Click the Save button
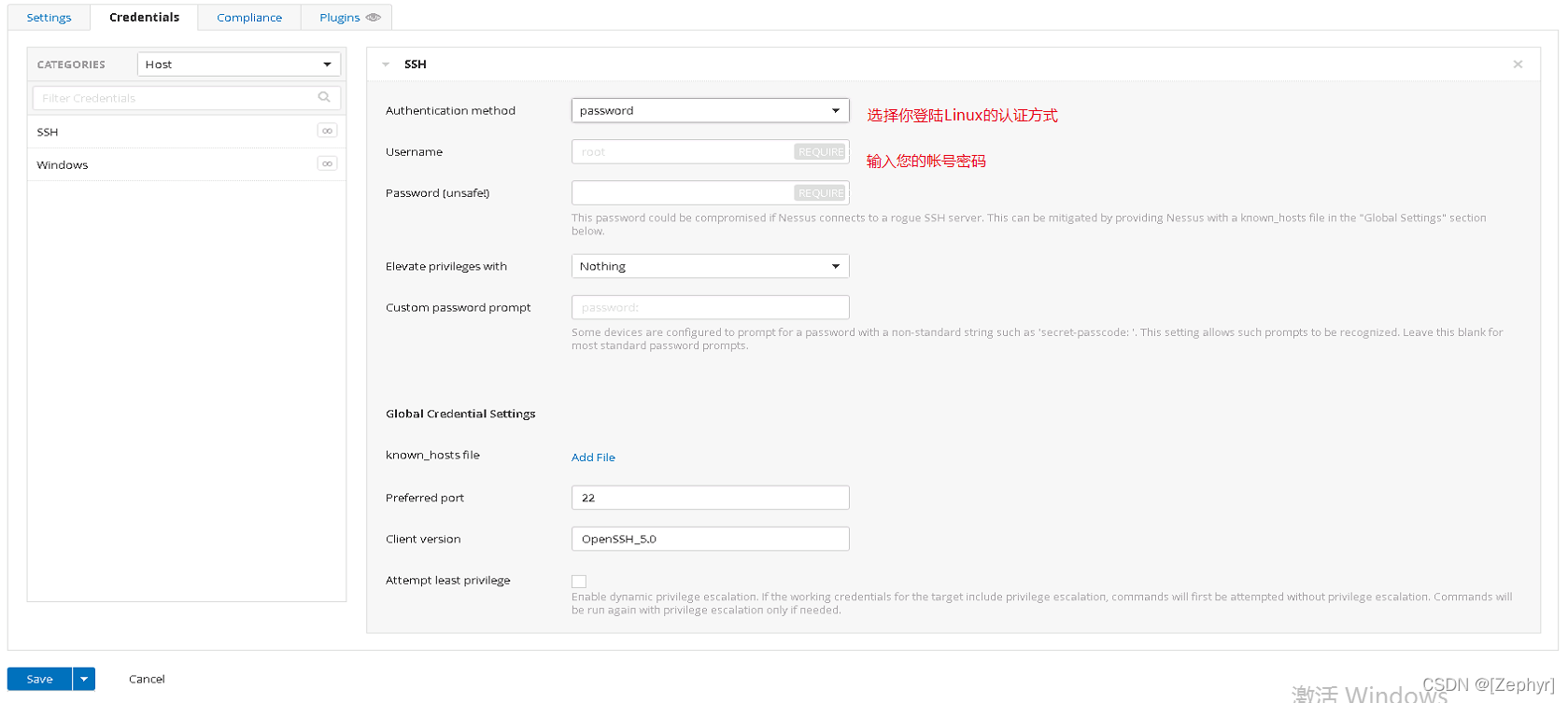The width and height of the screenshot is (1568, 703). (39, 679)
